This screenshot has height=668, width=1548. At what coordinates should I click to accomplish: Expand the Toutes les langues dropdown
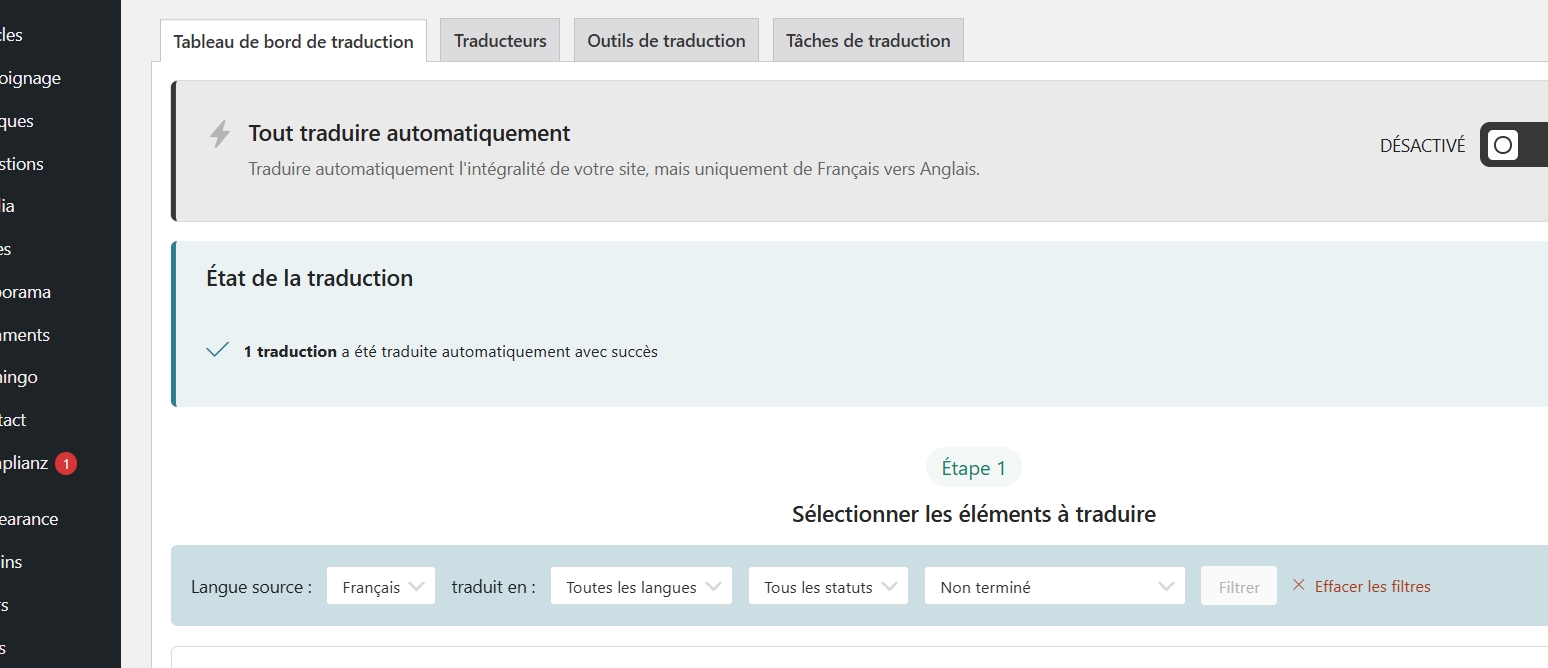tap(641, 587)
